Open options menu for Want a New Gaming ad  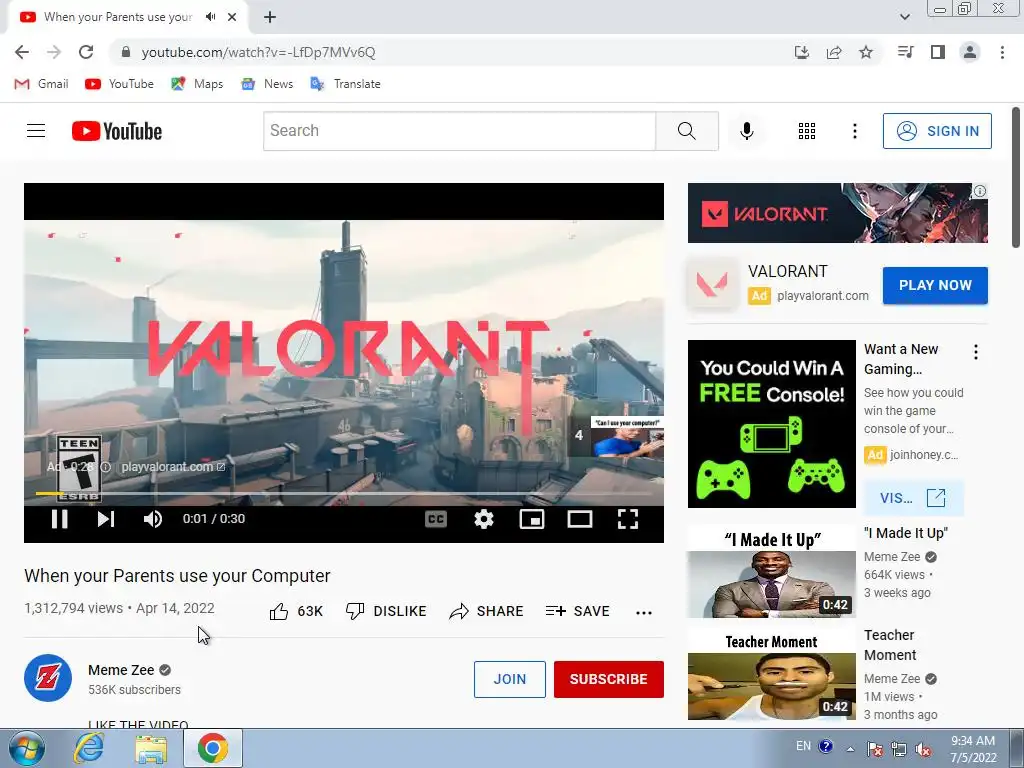tap(976, 353)
